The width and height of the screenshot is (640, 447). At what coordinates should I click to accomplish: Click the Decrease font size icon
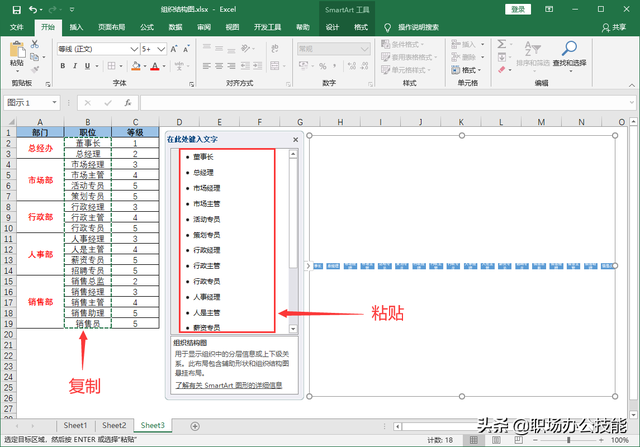187,49
